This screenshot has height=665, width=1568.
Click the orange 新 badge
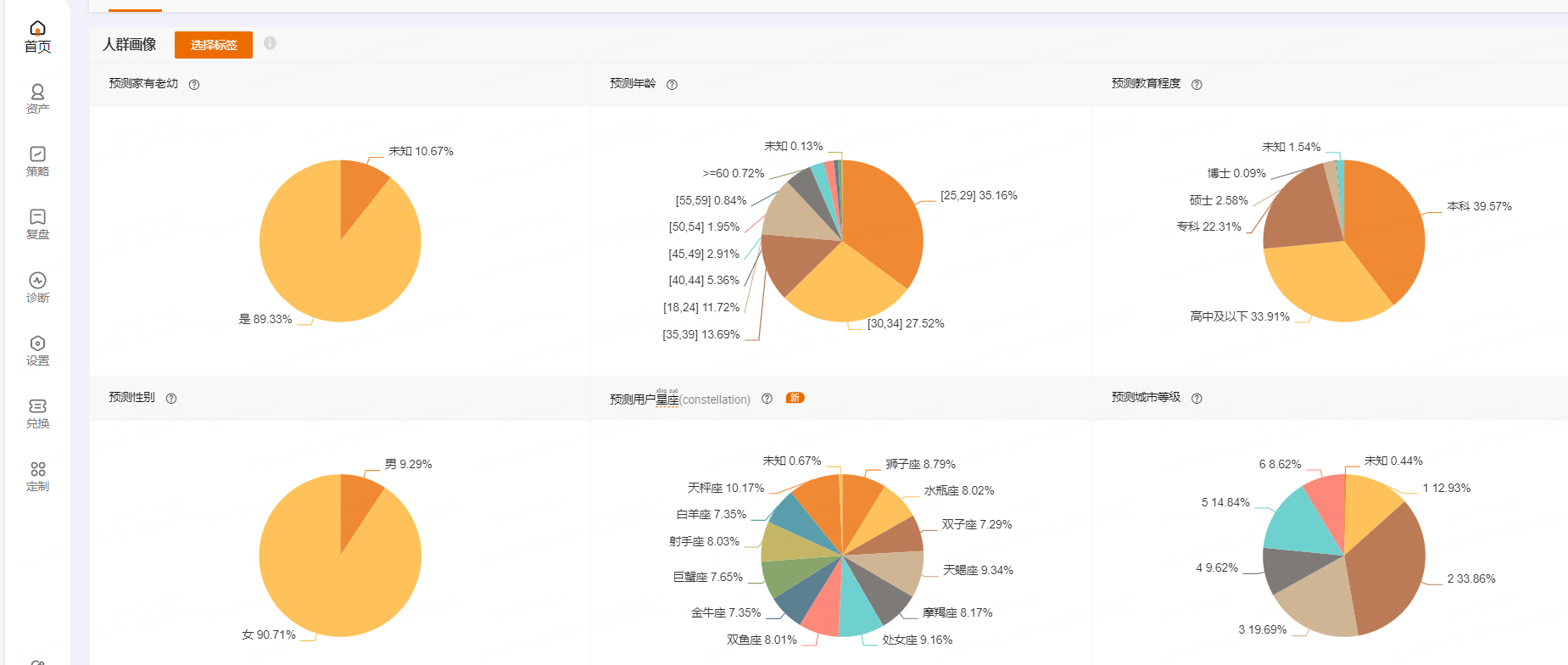795,398
